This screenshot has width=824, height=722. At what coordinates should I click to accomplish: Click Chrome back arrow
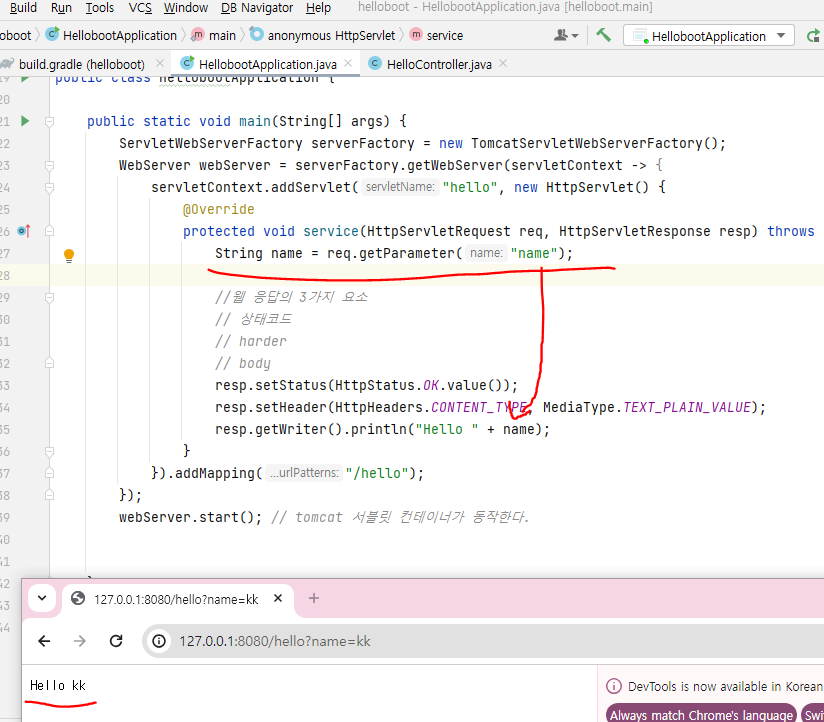click(x=44, y=641)
